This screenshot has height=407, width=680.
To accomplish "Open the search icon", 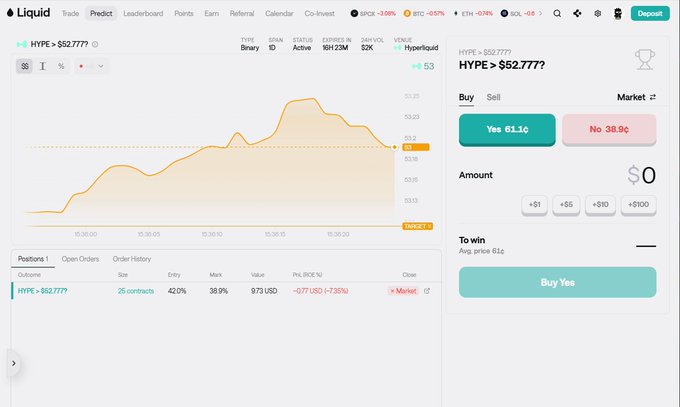I will 557,13.
